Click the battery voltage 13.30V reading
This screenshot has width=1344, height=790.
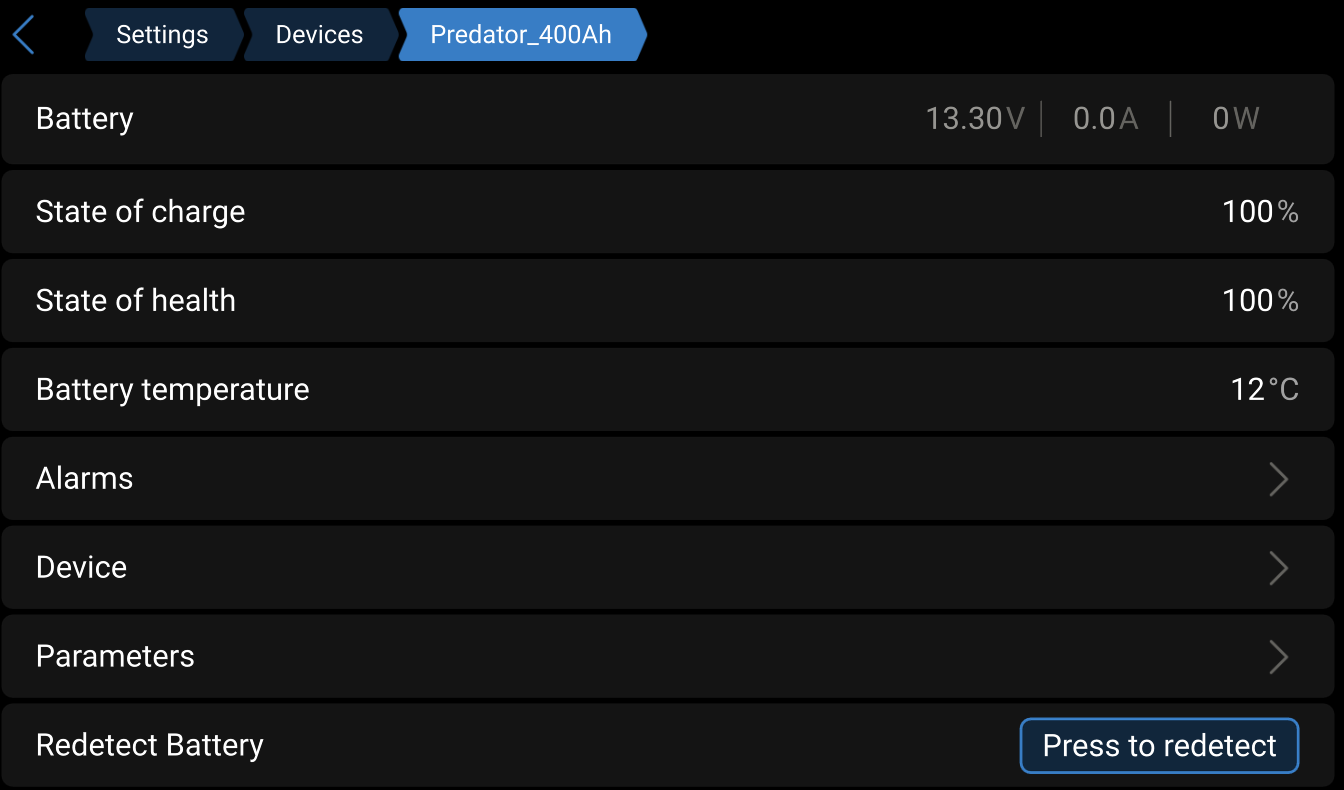pyautogui.click(x=975, y=119)
